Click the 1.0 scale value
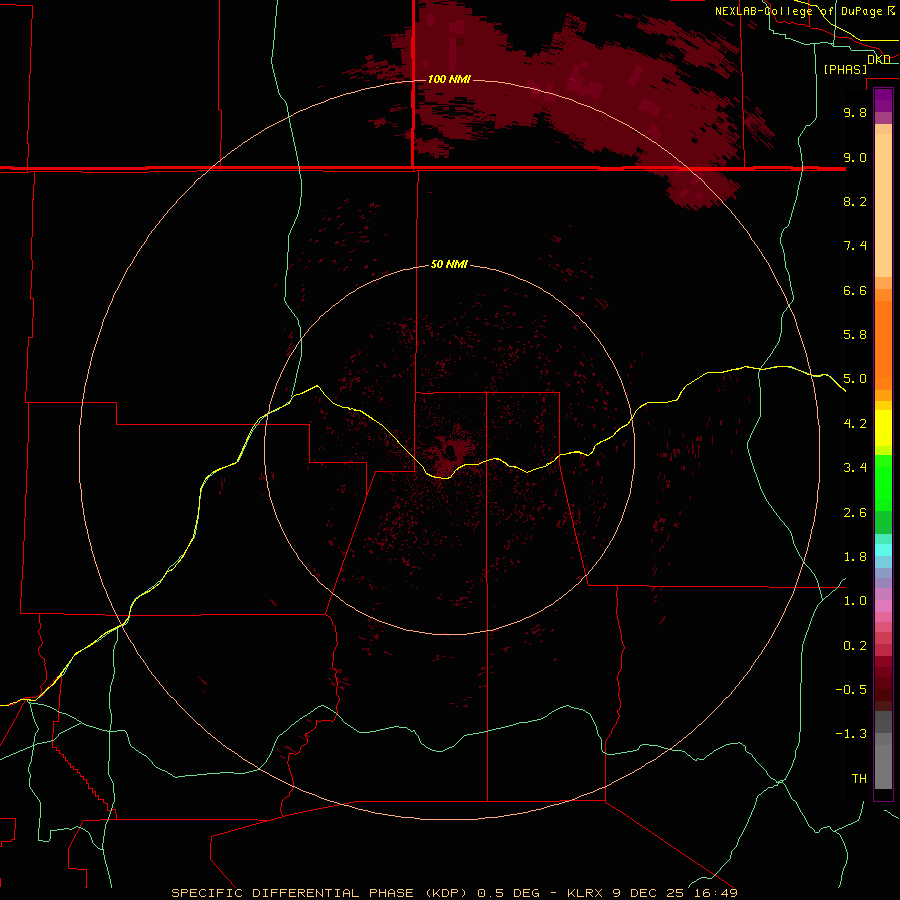Image resolution: width=900 pixels, height=900 pixels. pyautogui.click(x=855, y=601)
